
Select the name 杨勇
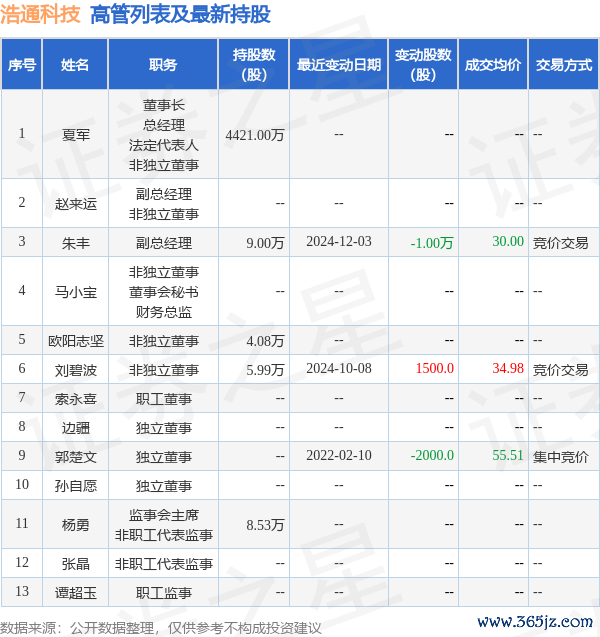coord(76,525)
